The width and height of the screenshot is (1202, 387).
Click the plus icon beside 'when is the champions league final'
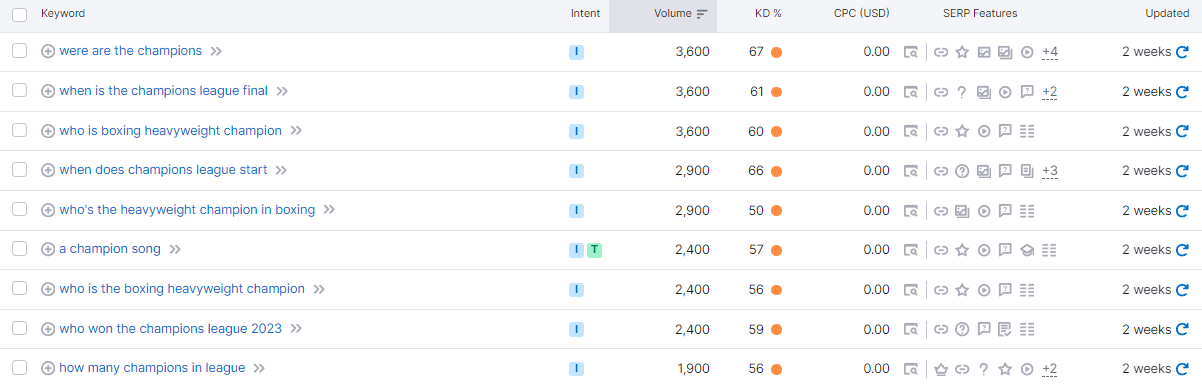[48, 91]
